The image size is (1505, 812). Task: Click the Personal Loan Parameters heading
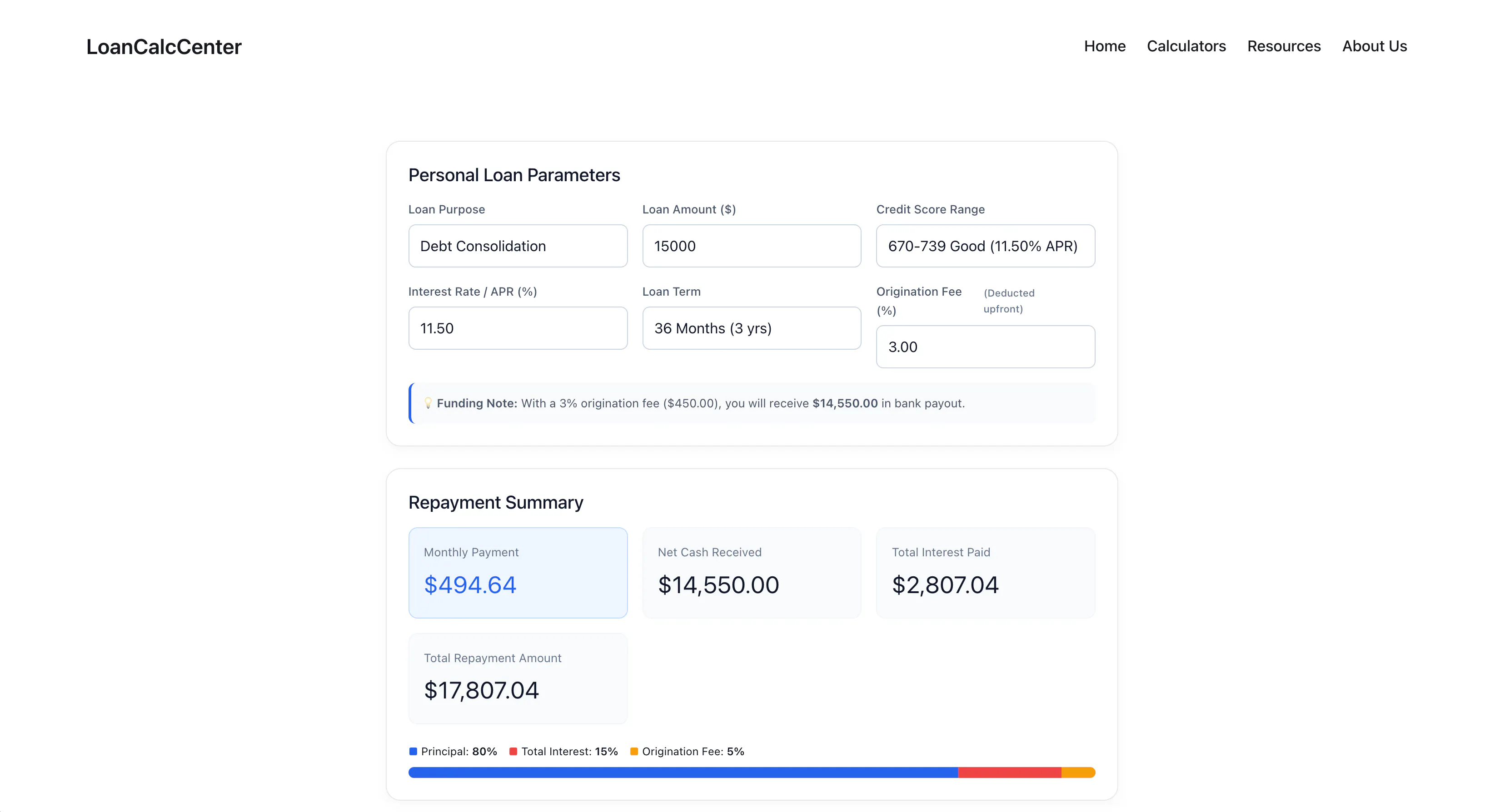514,175
